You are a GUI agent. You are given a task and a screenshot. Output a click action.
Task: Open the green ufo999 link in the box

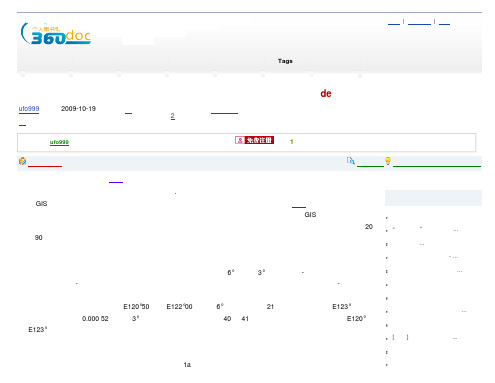point(59,142)
